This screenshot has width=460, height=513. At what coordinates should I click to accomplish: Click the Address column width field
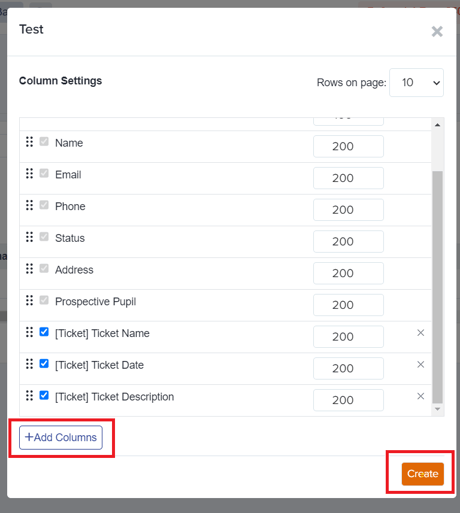348,273
